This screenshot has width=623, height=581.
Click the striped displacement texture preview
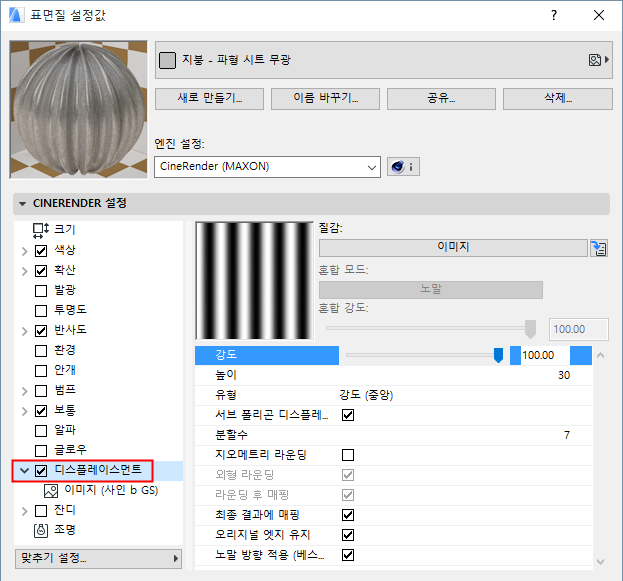(254, 281)
